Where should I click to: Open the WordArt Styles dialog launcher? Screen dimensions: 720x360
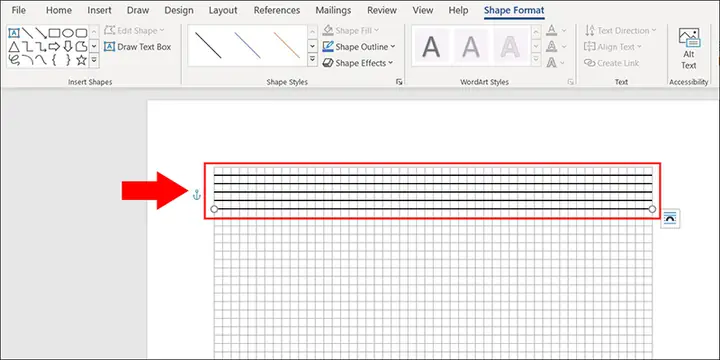570,82
